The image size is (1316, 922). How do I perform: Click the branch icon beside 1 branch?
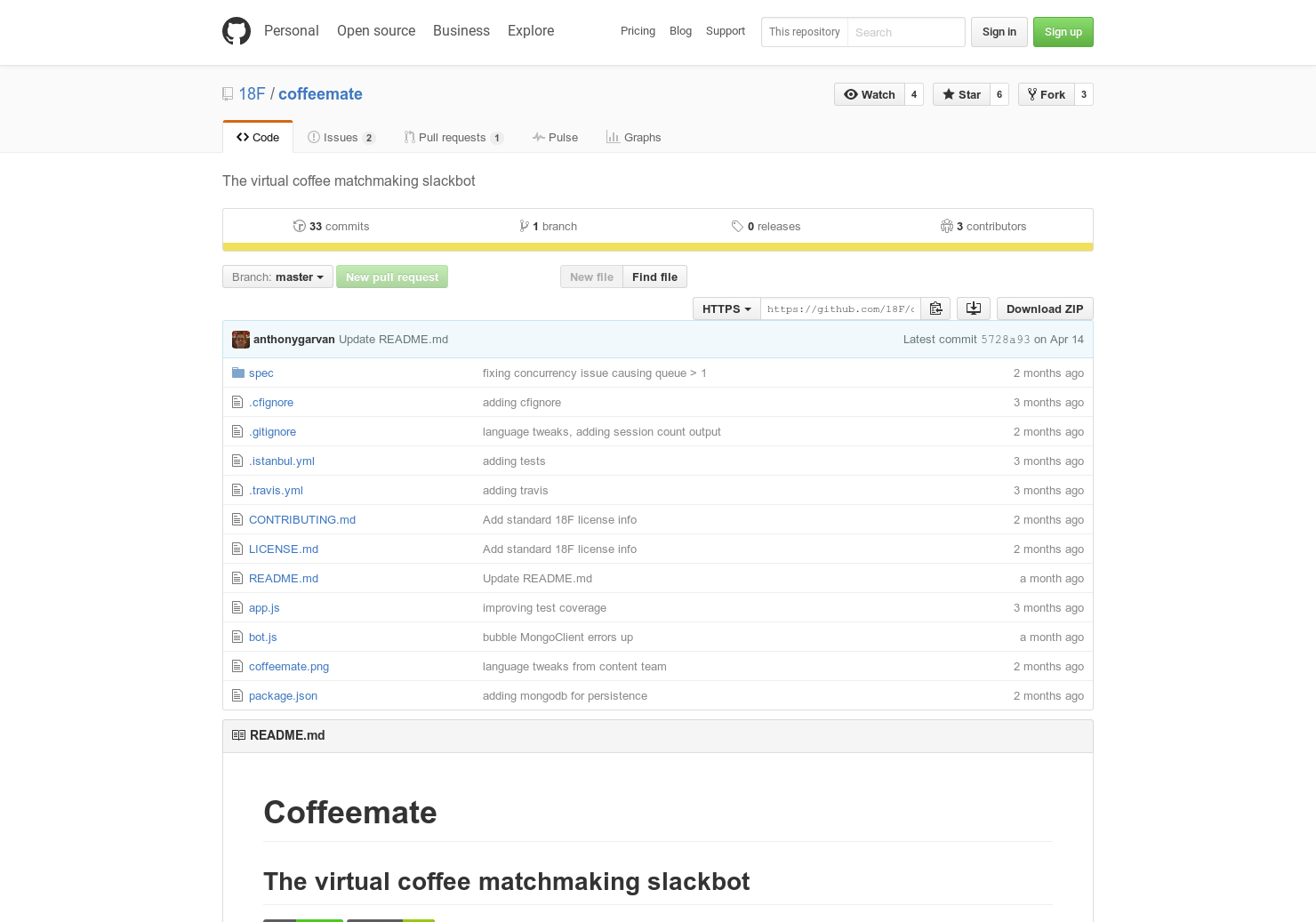click(525, 226)
